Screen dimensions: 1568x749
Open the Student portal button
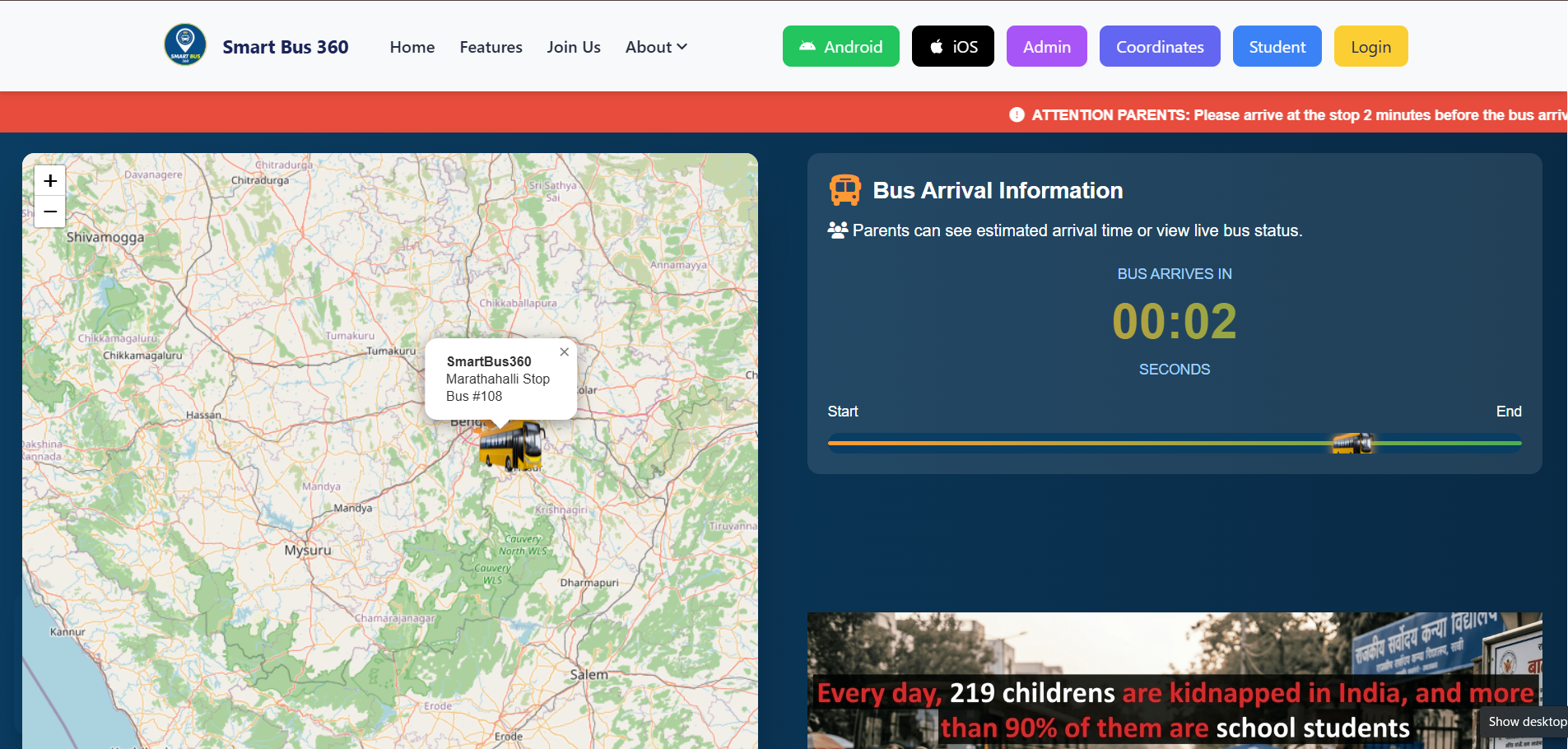click(x=1277, y=46)
